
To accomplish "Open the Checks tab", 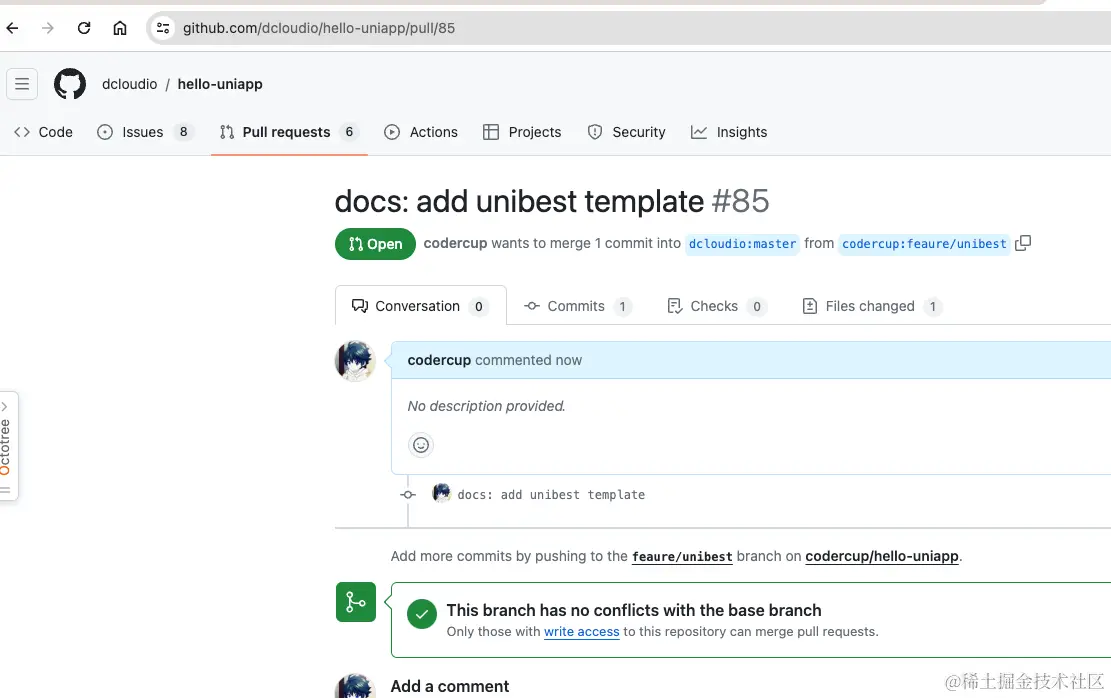I will 714,306.
